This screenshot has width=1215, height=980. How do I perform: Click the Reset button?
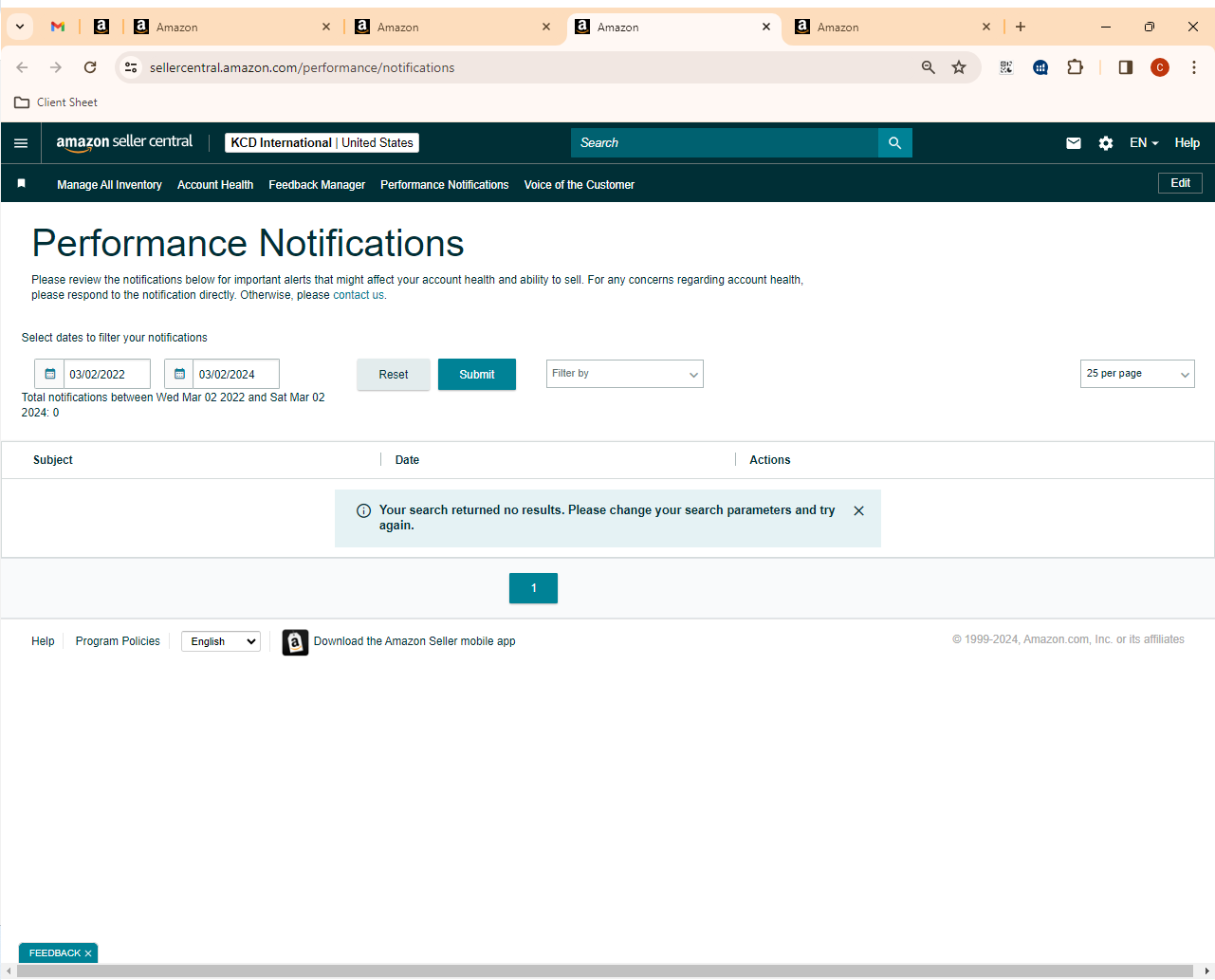[x=394, y=375]
